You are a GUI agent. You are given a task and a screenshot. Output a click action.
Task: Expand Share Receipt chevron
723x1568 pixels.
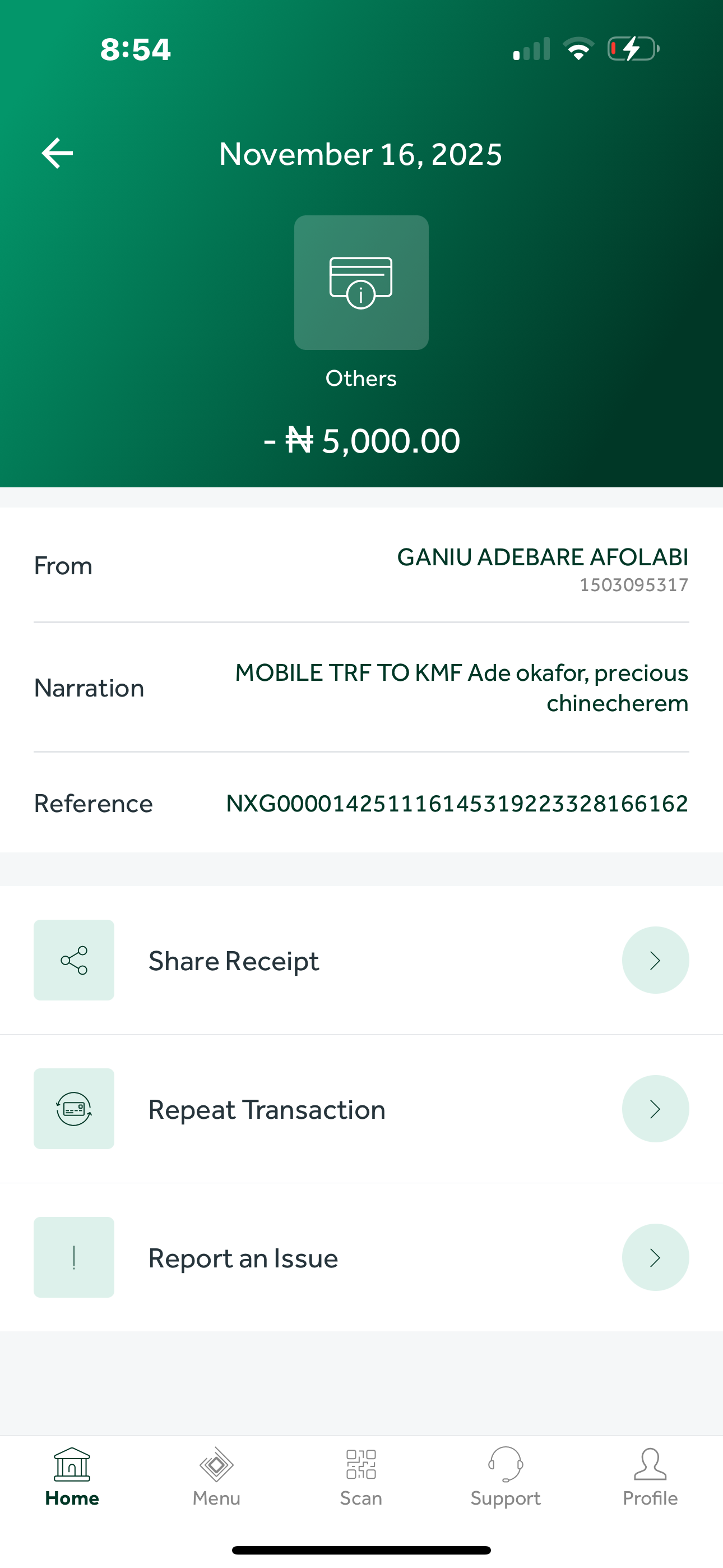coord(655,960)
